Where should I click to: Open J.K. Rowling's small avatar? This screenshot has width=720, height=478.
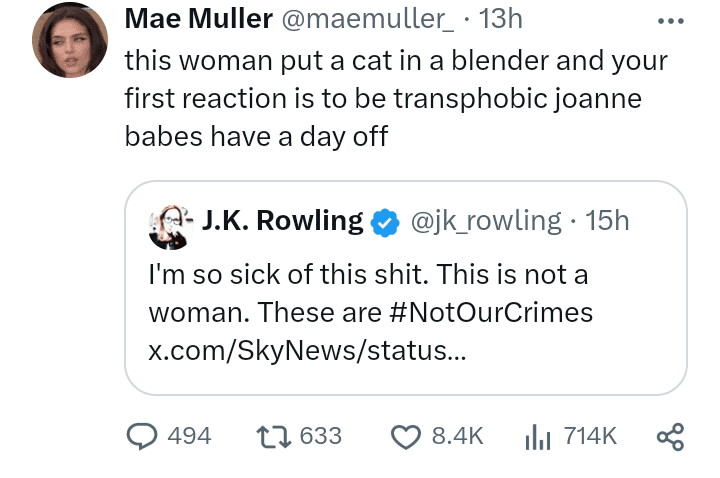point(169,227)
